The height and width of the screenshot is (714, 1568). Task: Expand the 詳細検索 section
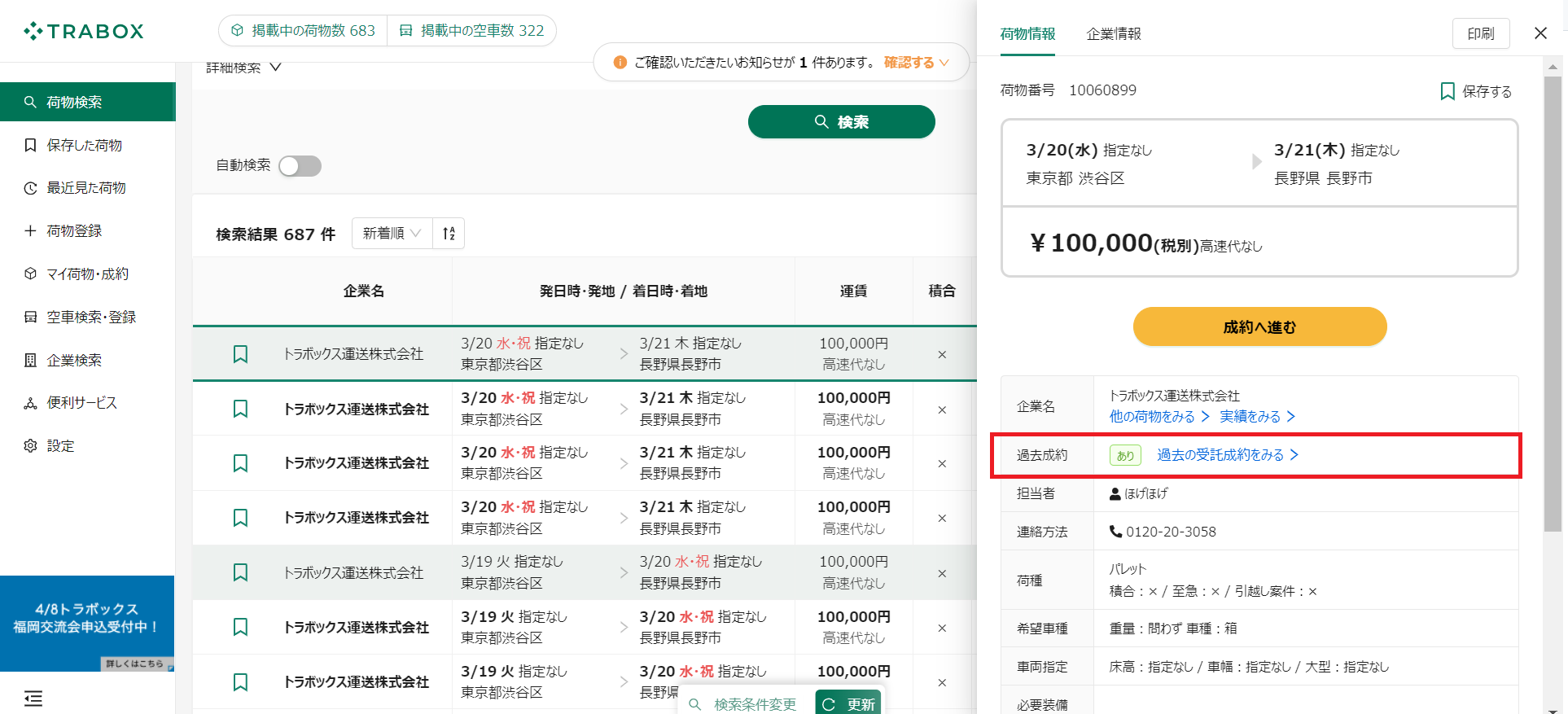click(x=243, y=68)
